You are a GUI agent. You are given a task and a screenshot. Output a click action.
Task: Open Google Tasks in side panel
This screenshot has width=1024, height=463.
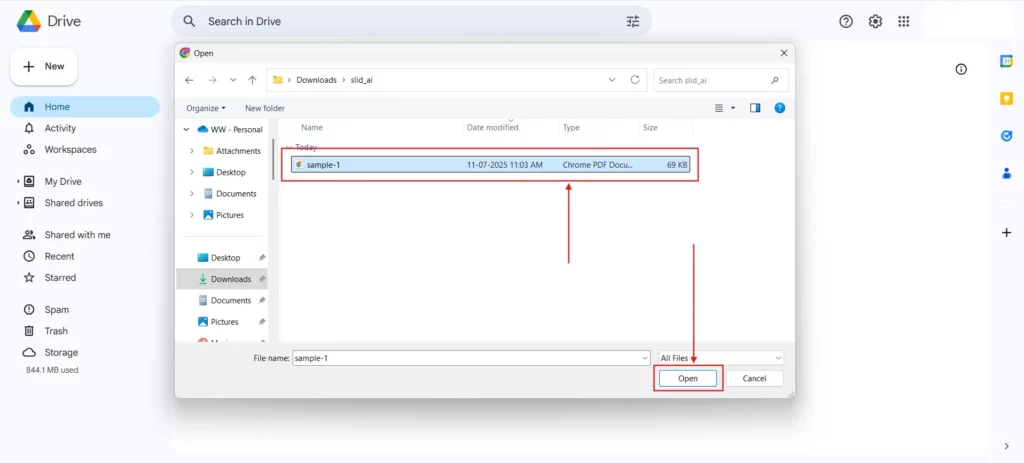coord(1006,135)
